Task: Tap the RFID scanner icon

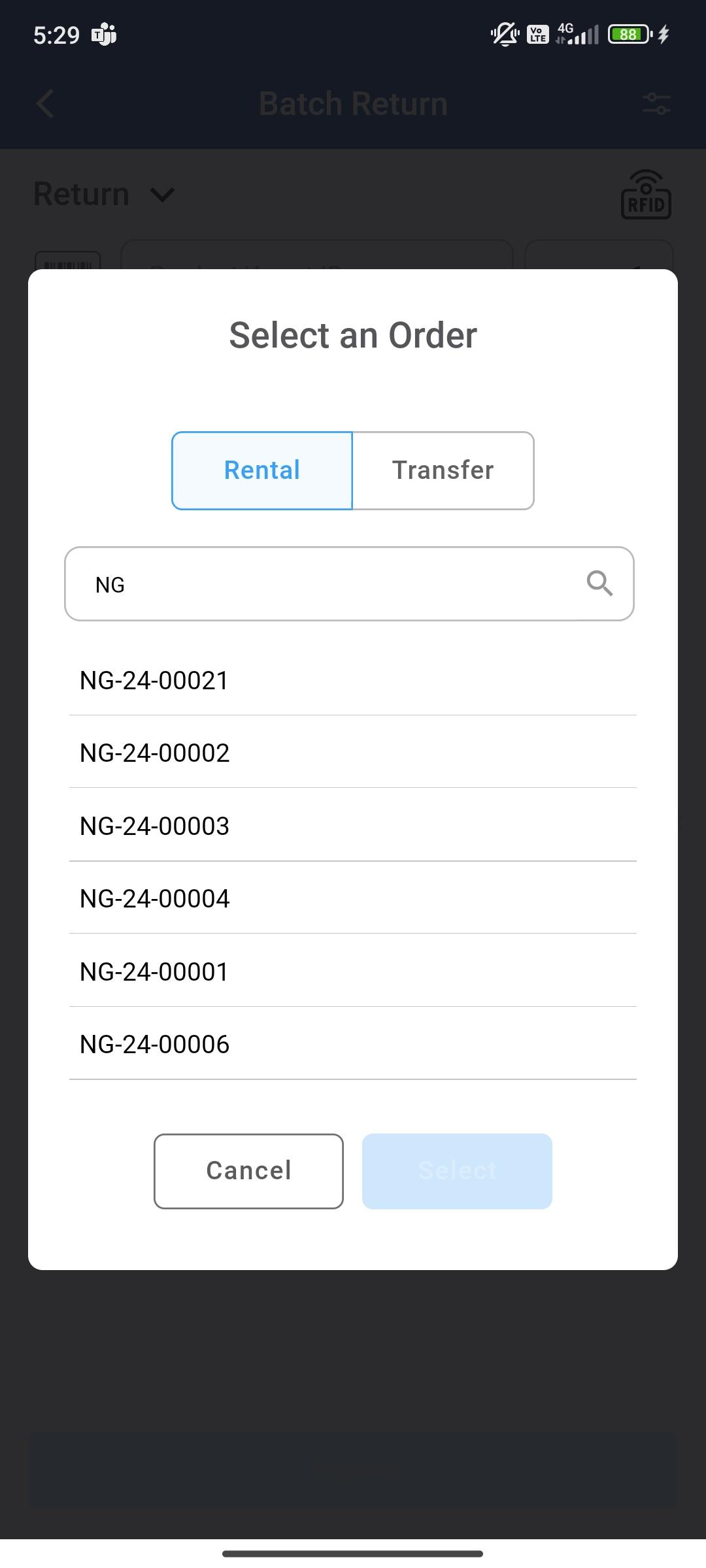Action: tap(646, 195)
